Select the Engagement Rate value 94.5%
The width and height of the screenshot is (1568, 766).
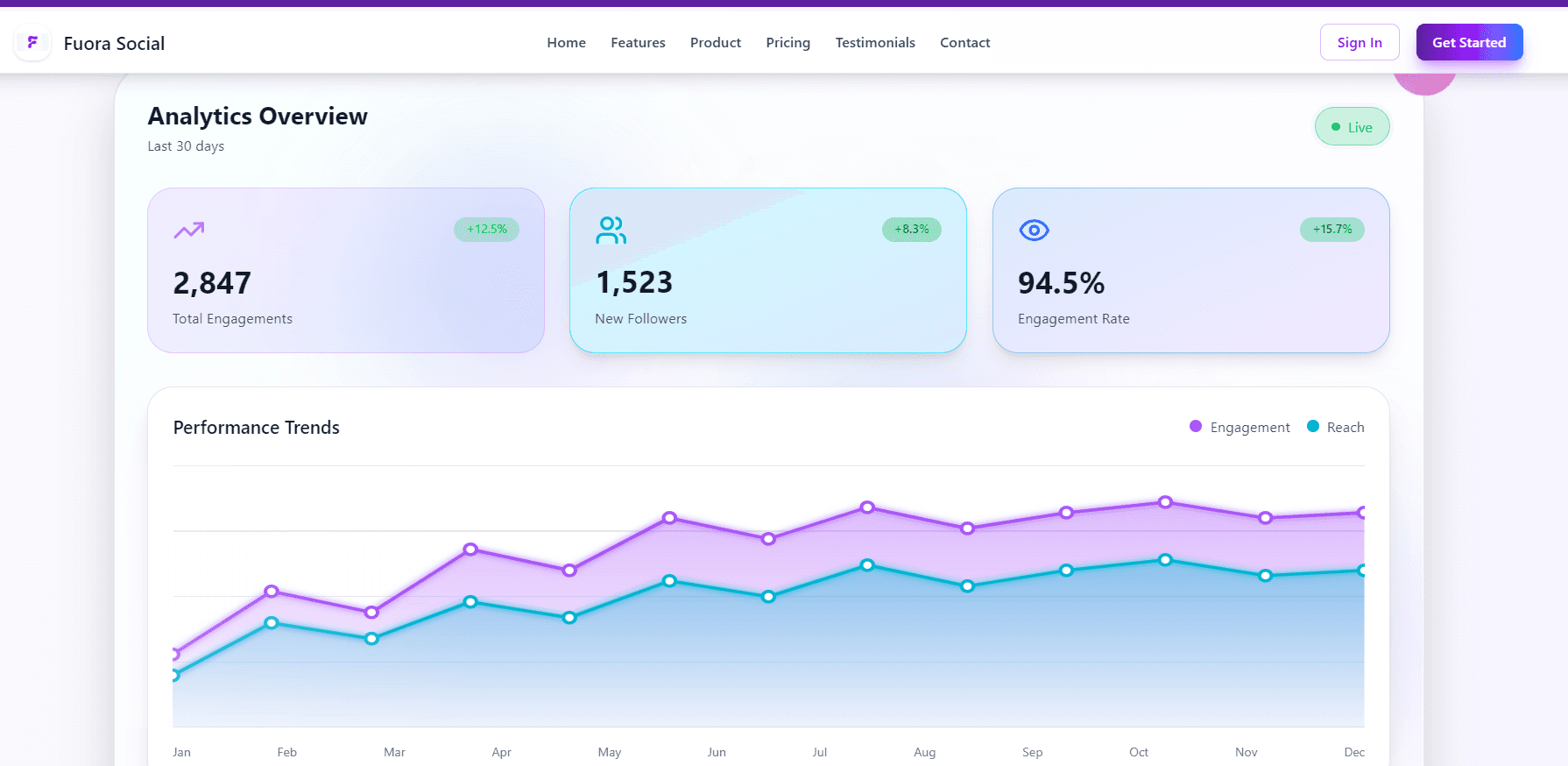(1061, 283)
